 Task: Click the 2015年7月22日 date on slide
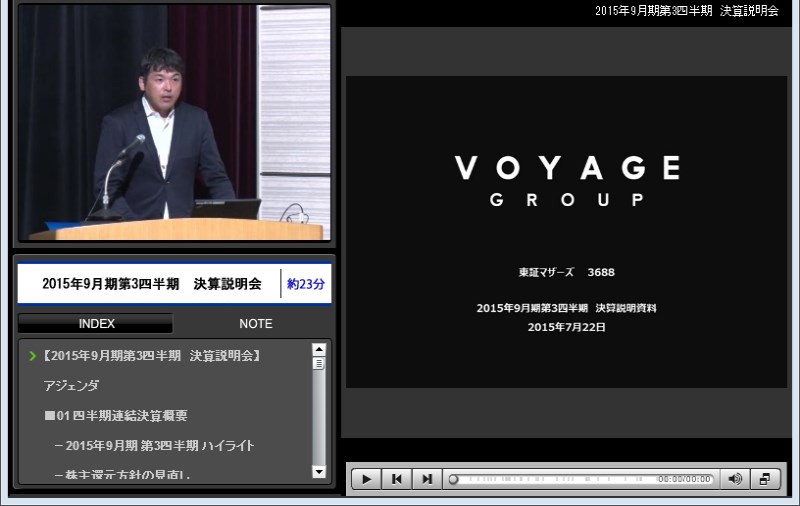(x=566, y=327)
